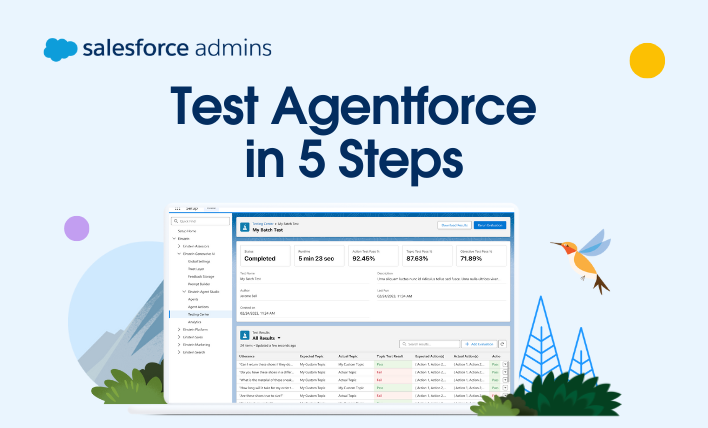Click the My Batch Test header icon
This screenshot has height=428, width=708.
tap(244, 227)
